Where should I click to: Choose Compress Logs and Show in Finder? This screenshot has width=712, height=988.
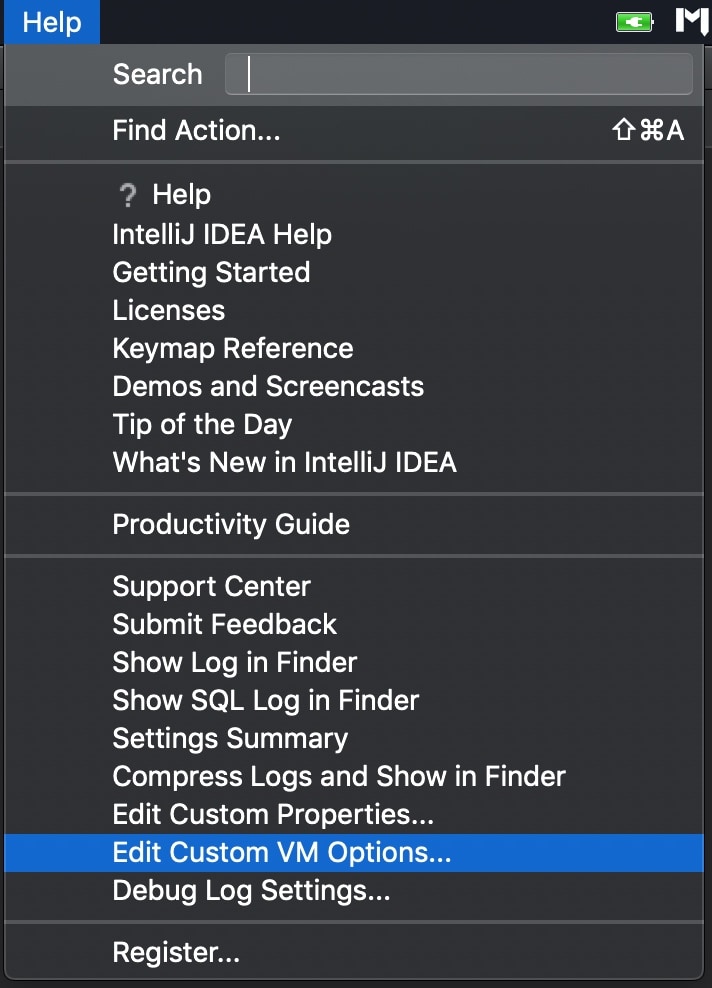pyautogui.click(x=339, y=776)
